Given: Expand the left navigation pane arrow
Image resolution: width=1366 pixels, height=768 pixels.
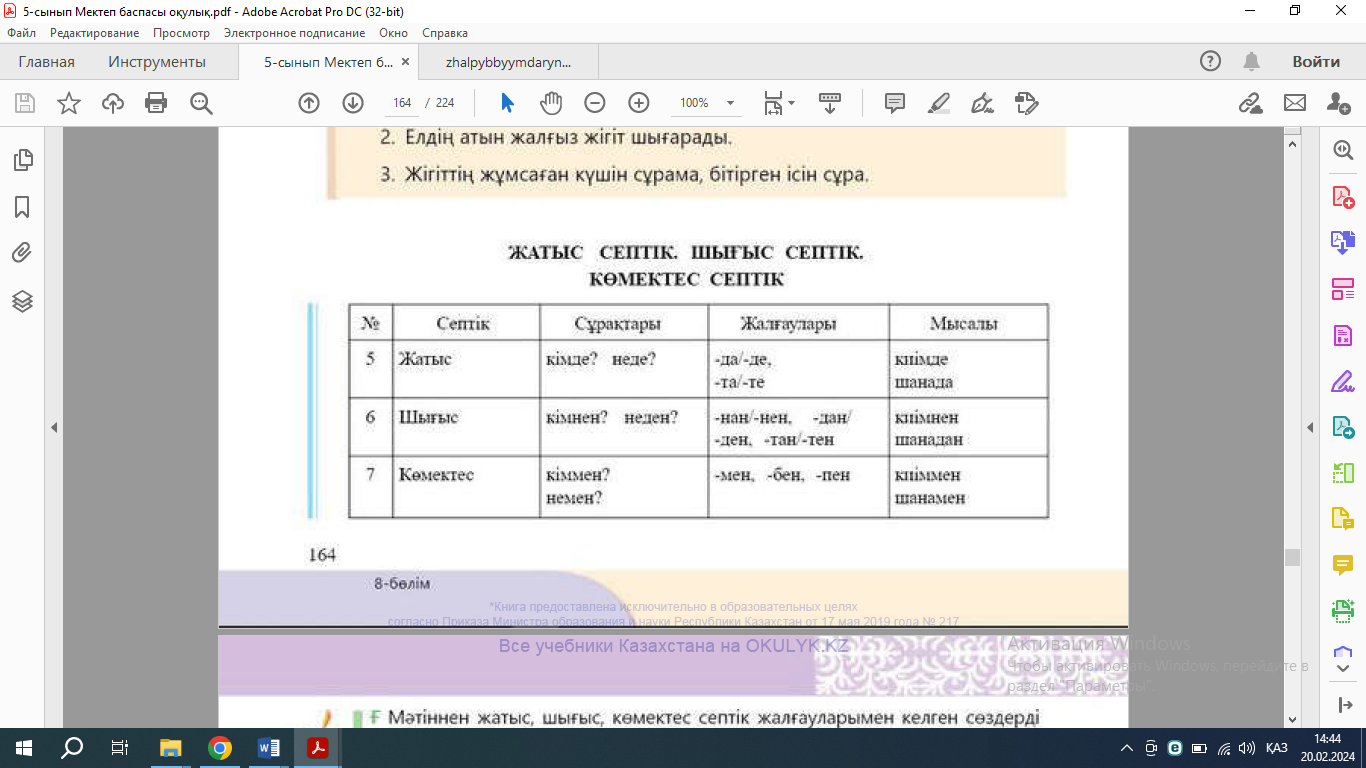Looking at the screenshot, I should [54, 427].
